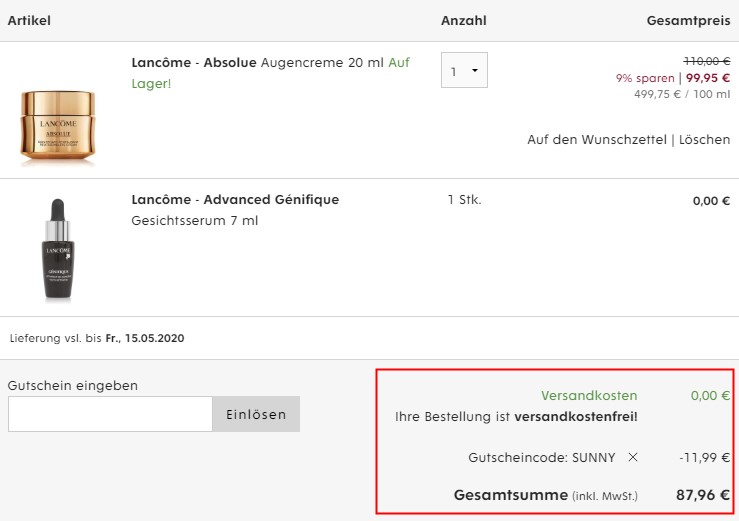
Task: Remove the SUNNY voucher code
Action: tap(633, 457)
